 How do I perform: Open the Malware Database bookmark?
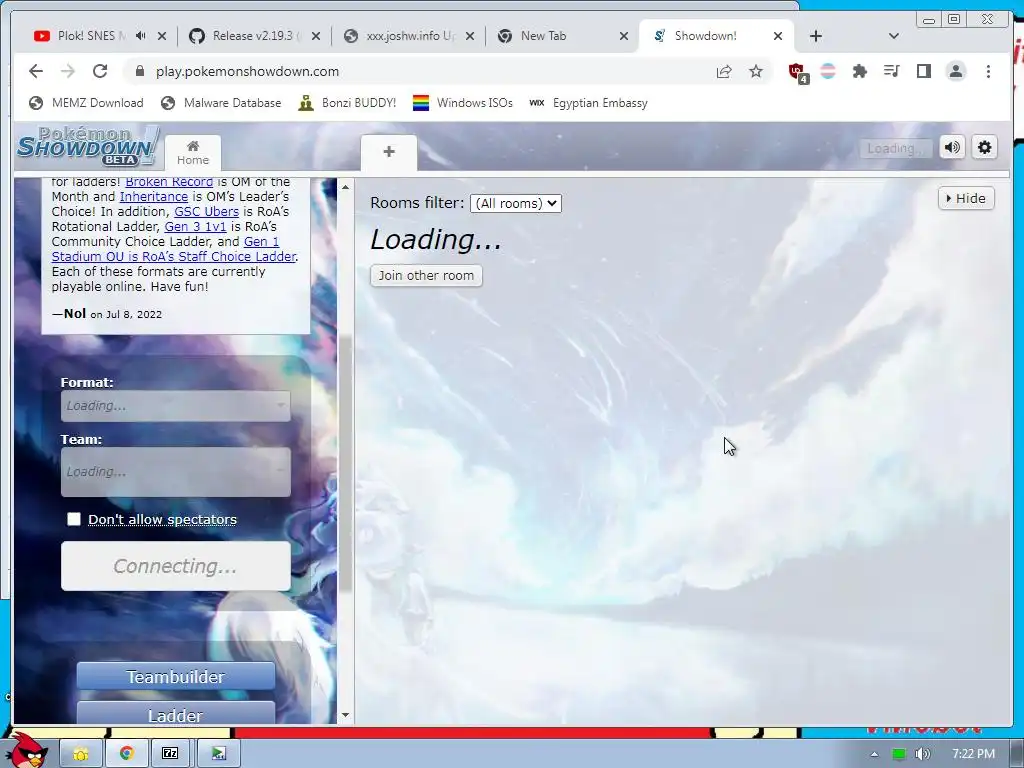[221, 103]
